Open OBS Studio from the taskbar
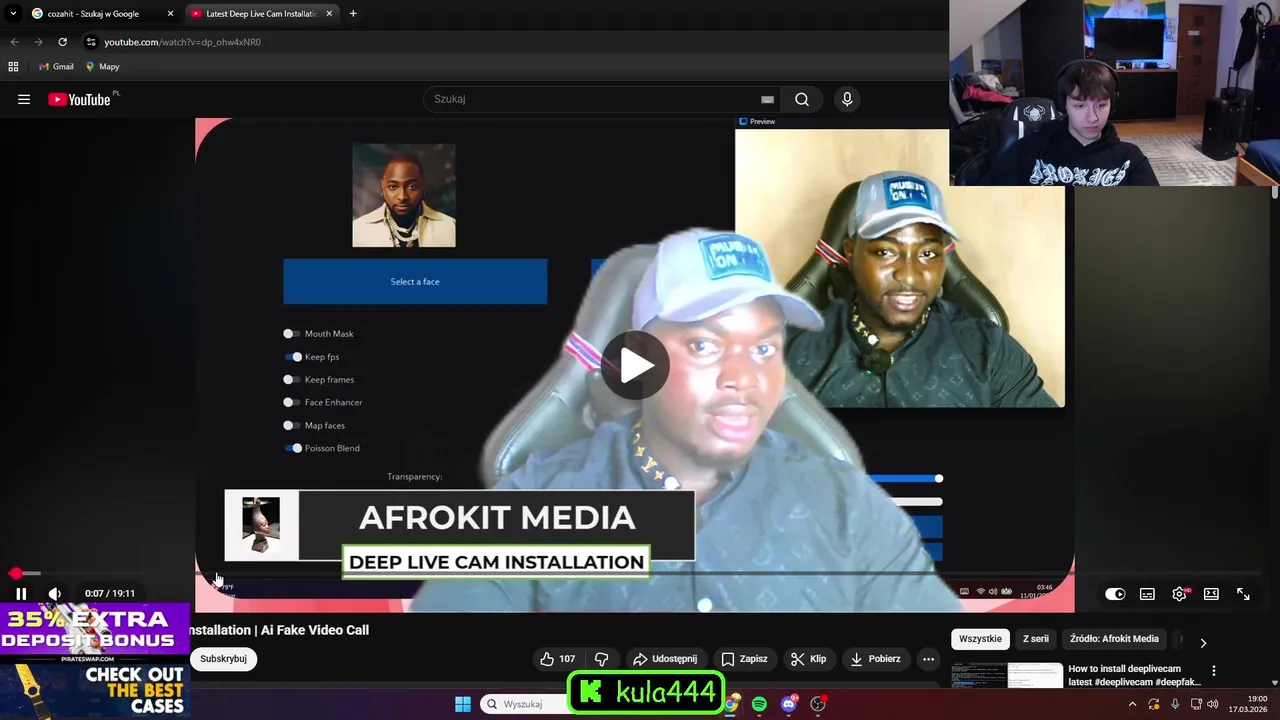 (x=818, y=704)
